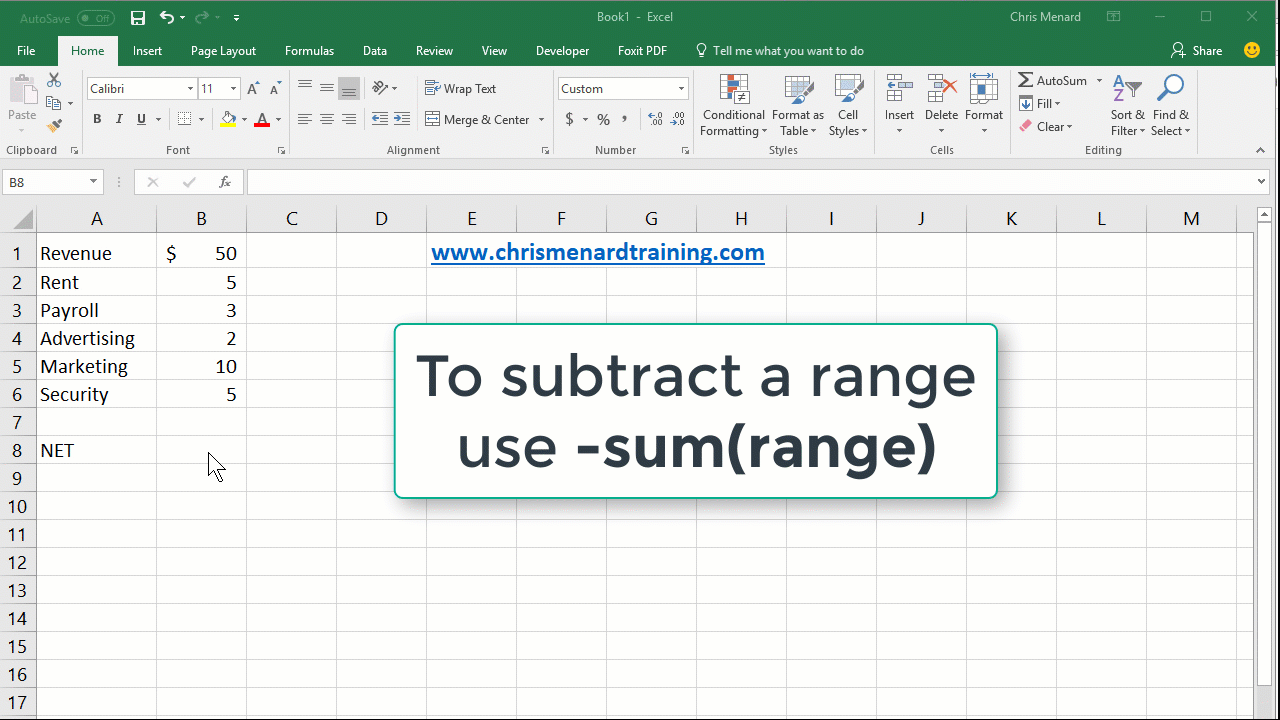
Task: Toggle the AutoSave switch
Action: [x=95, y=18]
